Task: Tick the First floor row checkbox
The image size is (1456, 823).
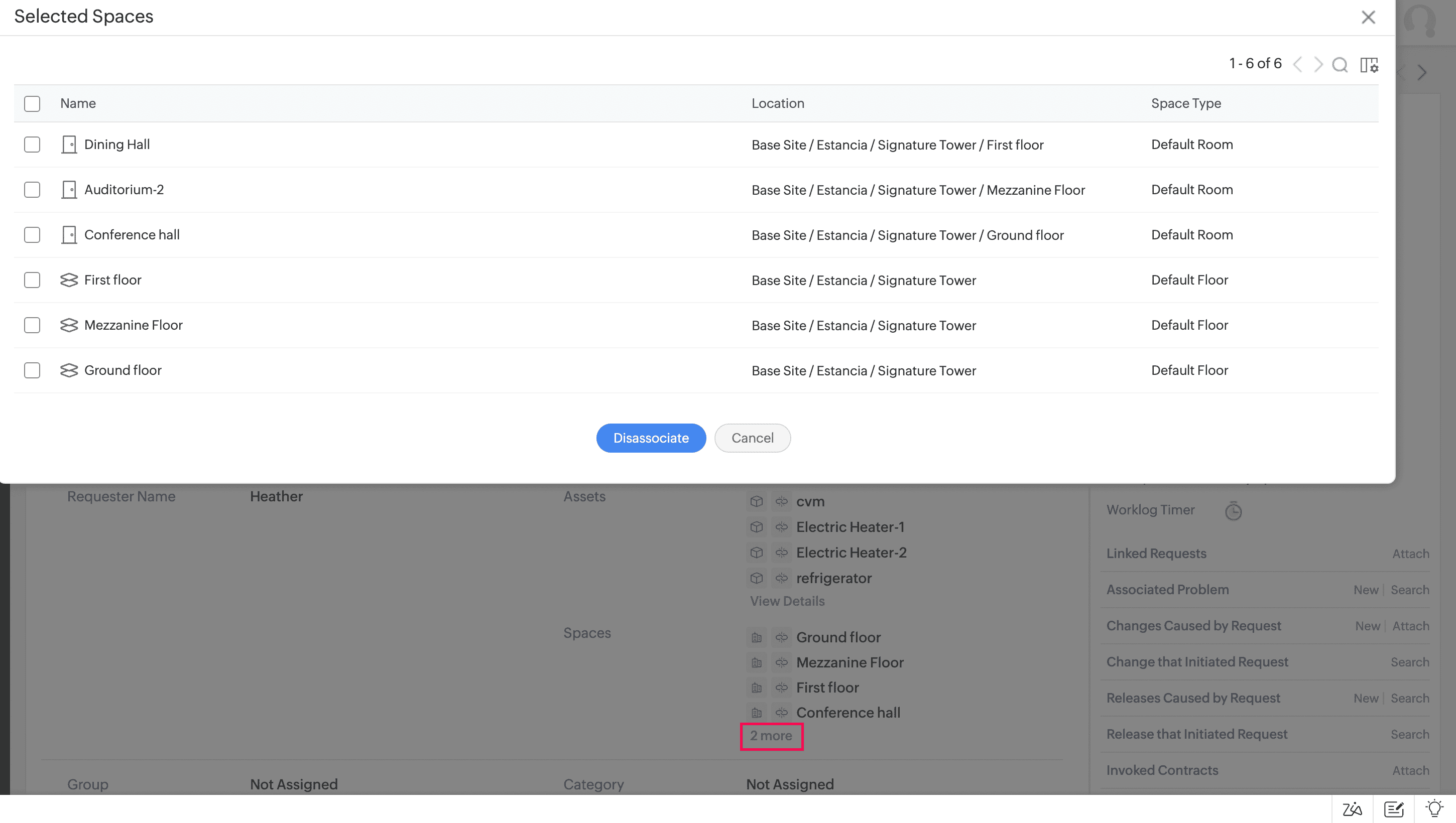Action: [32, 281]
